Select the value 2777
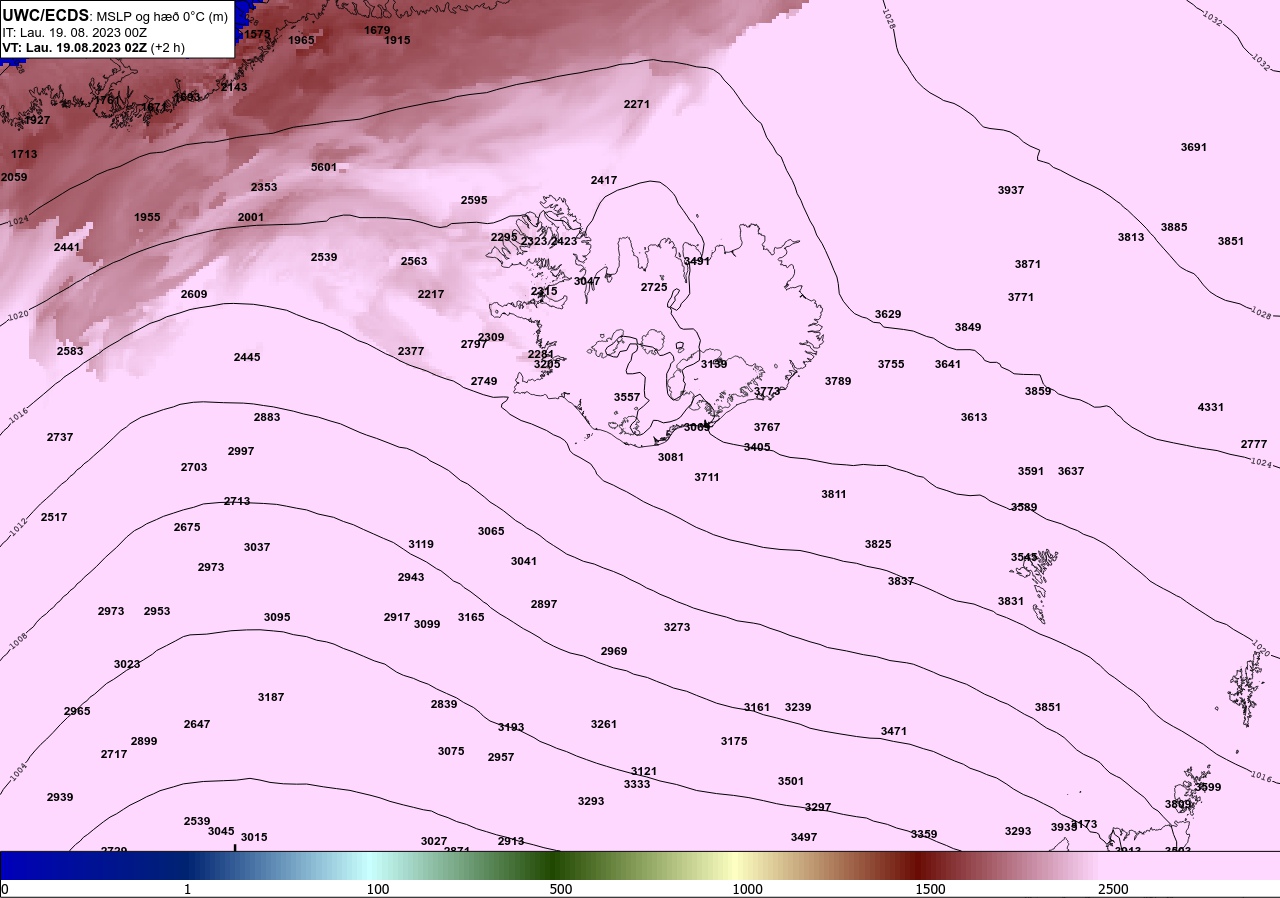Viewport: 1280px width, 898px height. tap(1254, 444)
